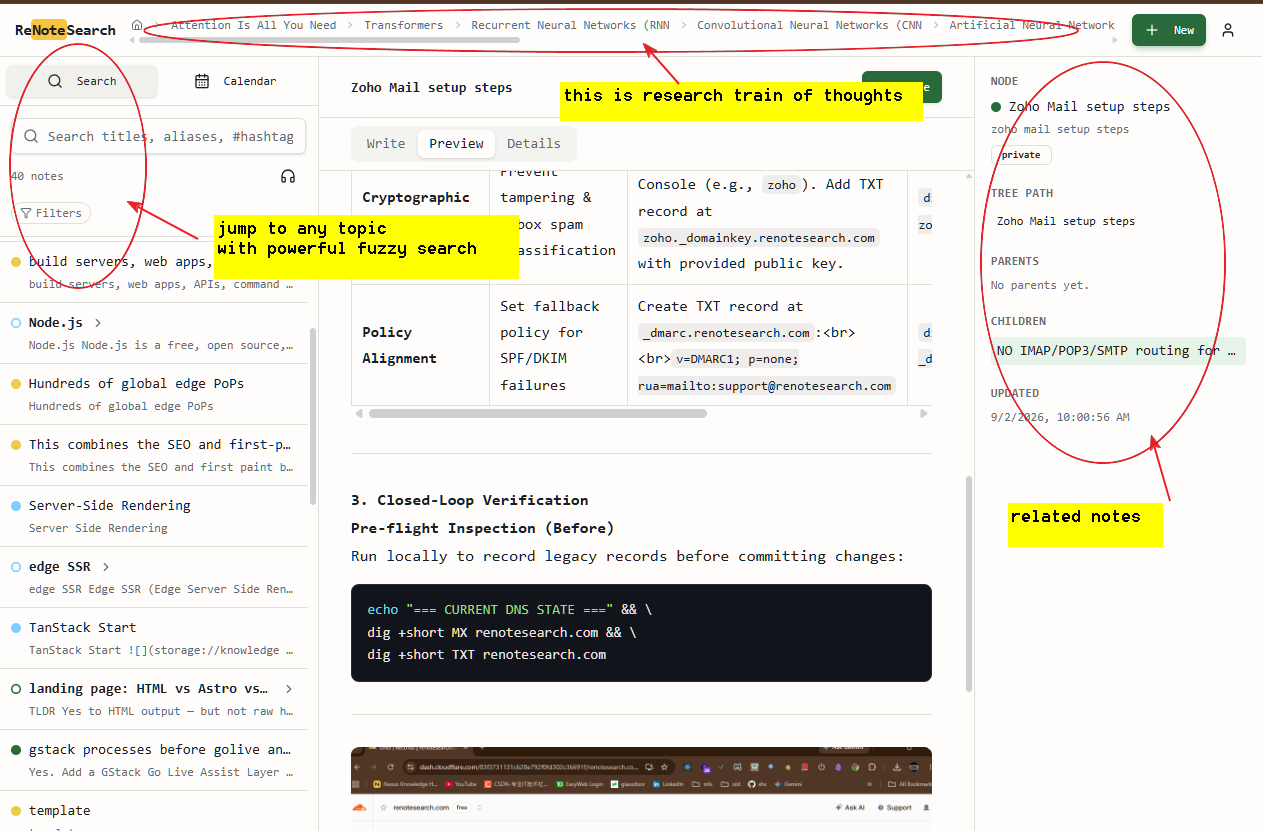Viewport: 1263px width, 831px height.
Task: Click the breadcrumb horizontal scrollbar
Action: click(329, 40)
